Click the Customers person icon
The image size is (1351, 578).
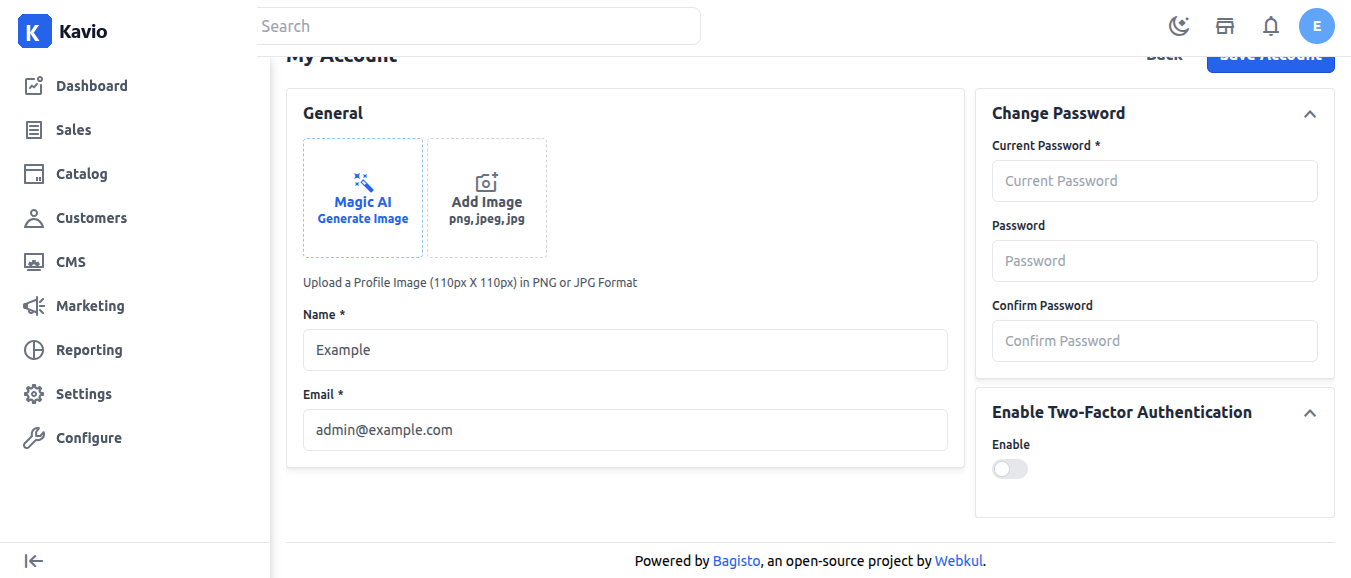34,218
